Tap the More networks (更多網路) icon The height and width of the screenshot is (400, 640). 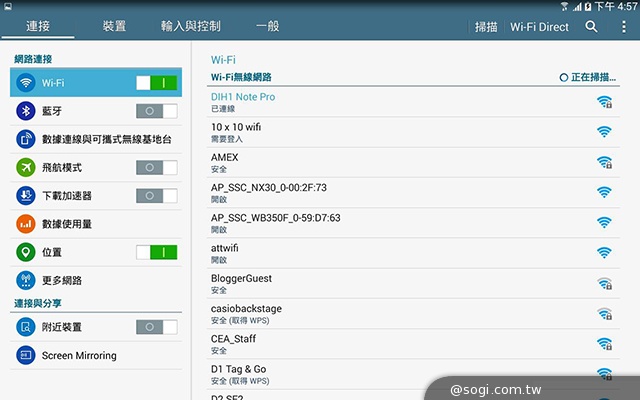[x=26, y=280]
